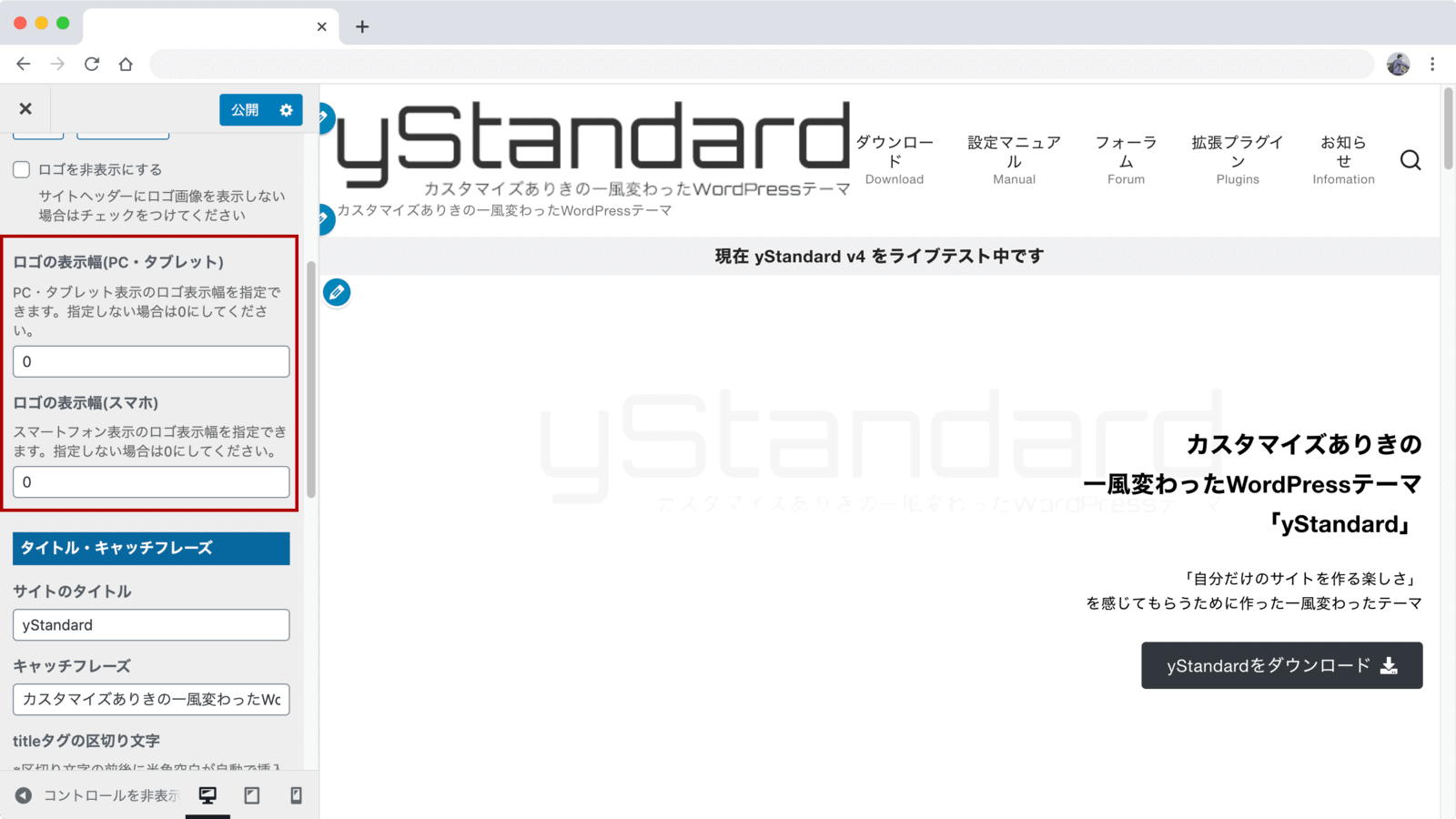Click the PC/tablet logo width input field
Screen dimensions: 1456x819
[151, 361]
